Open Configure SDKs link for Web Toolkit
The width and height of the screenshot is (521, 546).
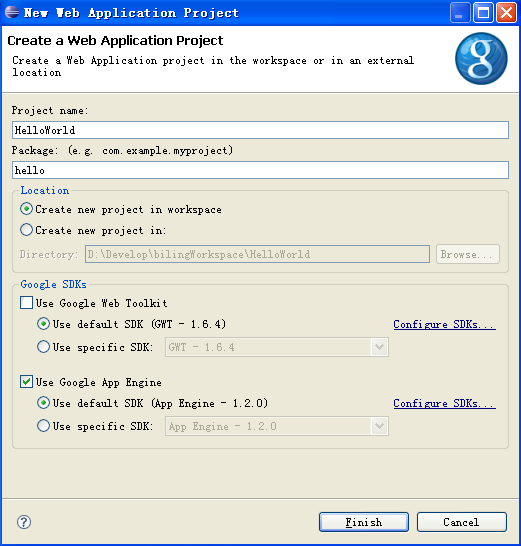444,325
